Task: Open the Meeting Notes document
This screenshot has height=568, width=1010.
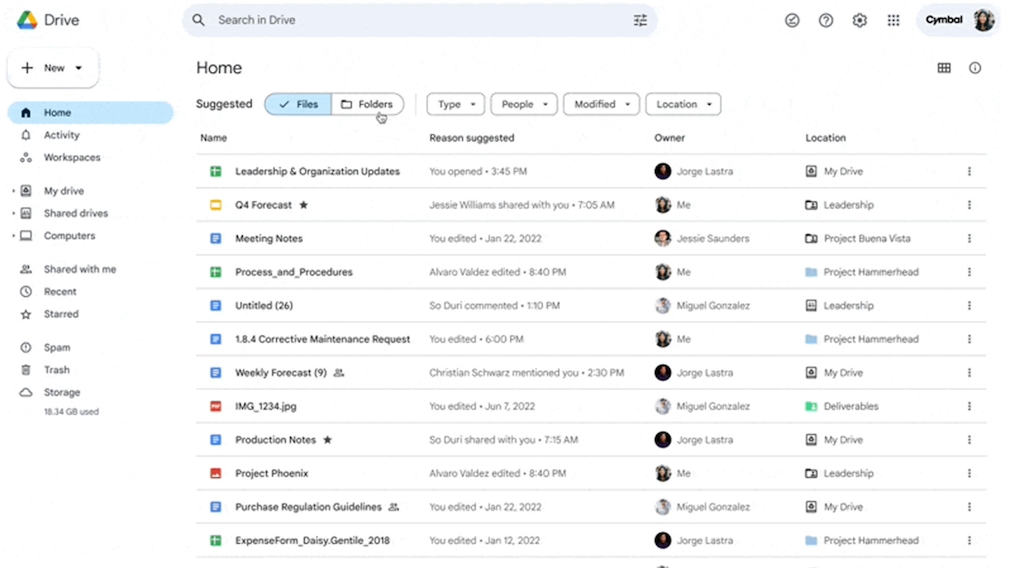Action: coord(269,239)
